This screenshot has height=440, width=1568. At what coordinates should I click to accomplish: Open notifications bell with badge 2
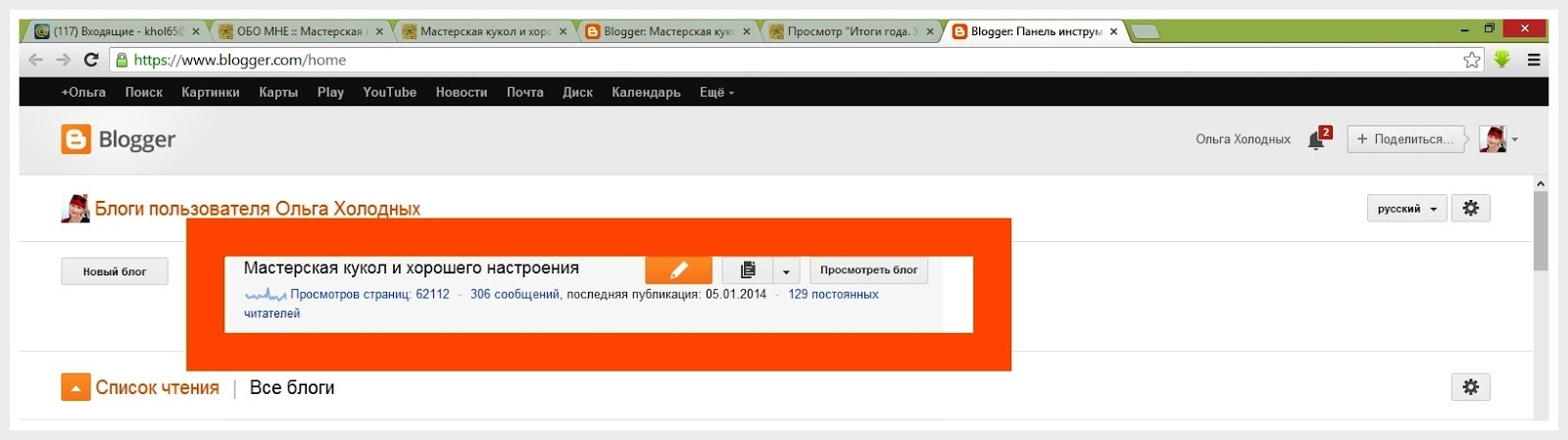pos(1317,139)
